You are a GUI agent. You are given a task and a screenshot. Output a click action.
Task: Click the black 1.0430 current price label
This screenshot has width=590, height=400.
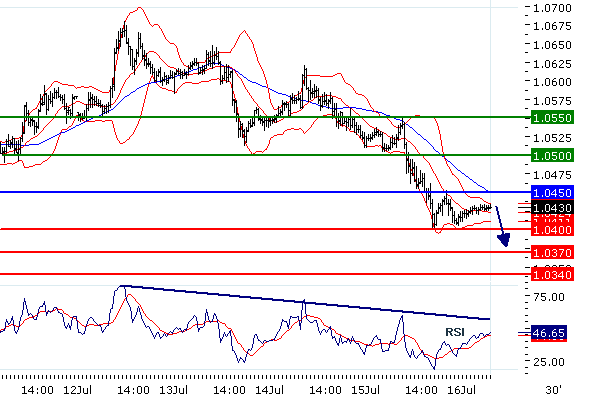pyautogui.click(x=552, y=208)
